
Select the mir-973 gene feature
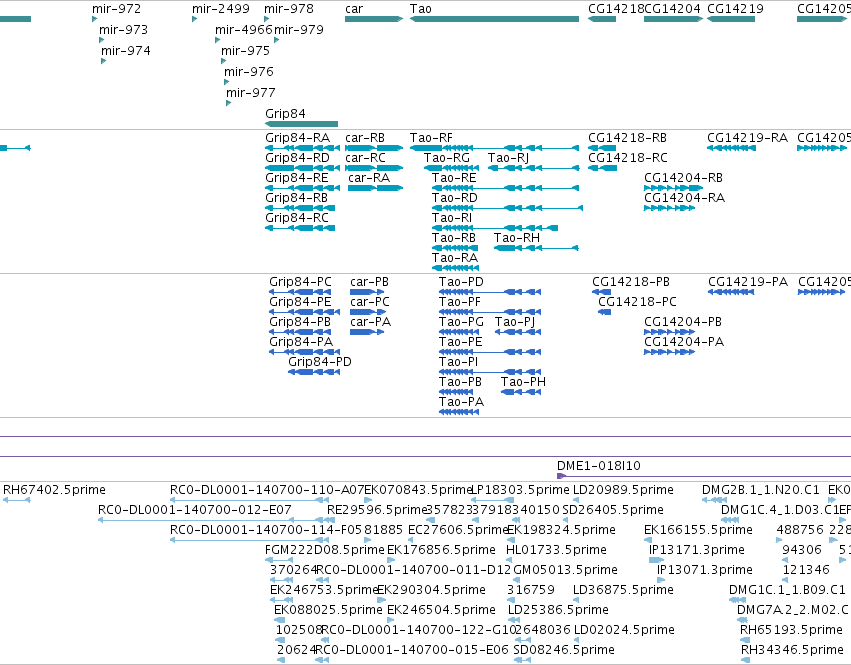(x=101, y=40)
